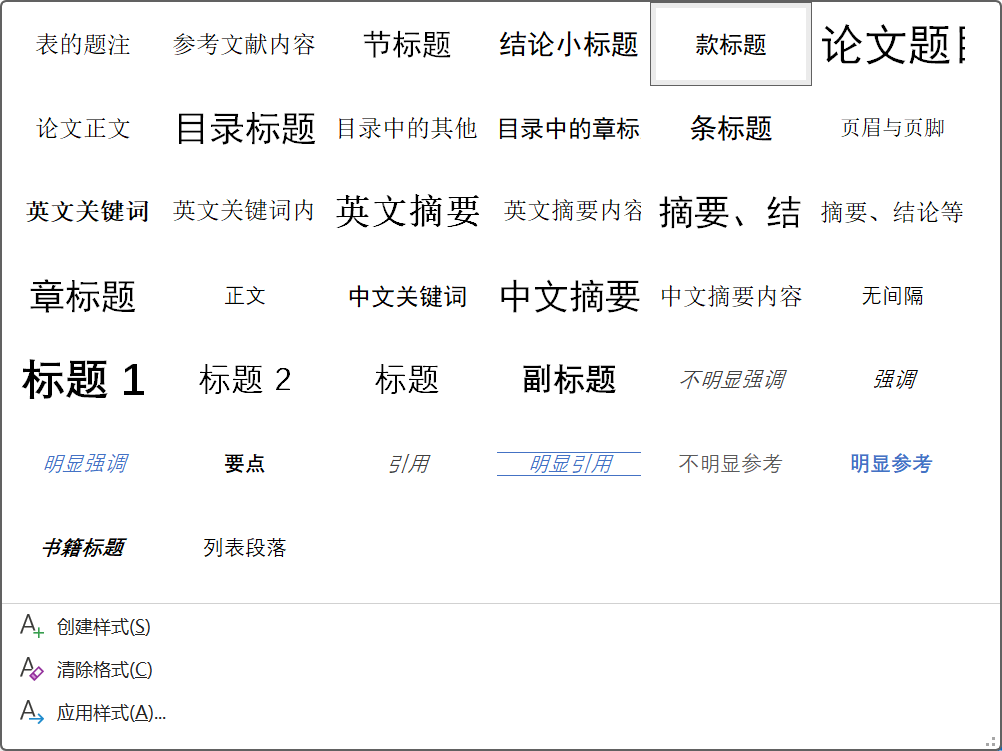The height and width of the screenshot is (751, 1002).
Task: Pick the 副标题 style
Action: click(x=569, y=381)
